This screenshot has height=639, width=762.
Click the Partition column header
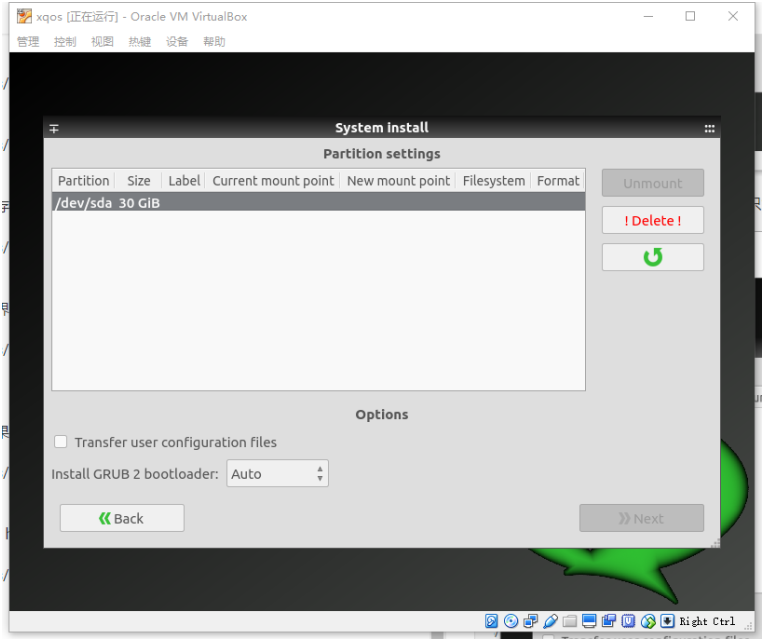84,181
